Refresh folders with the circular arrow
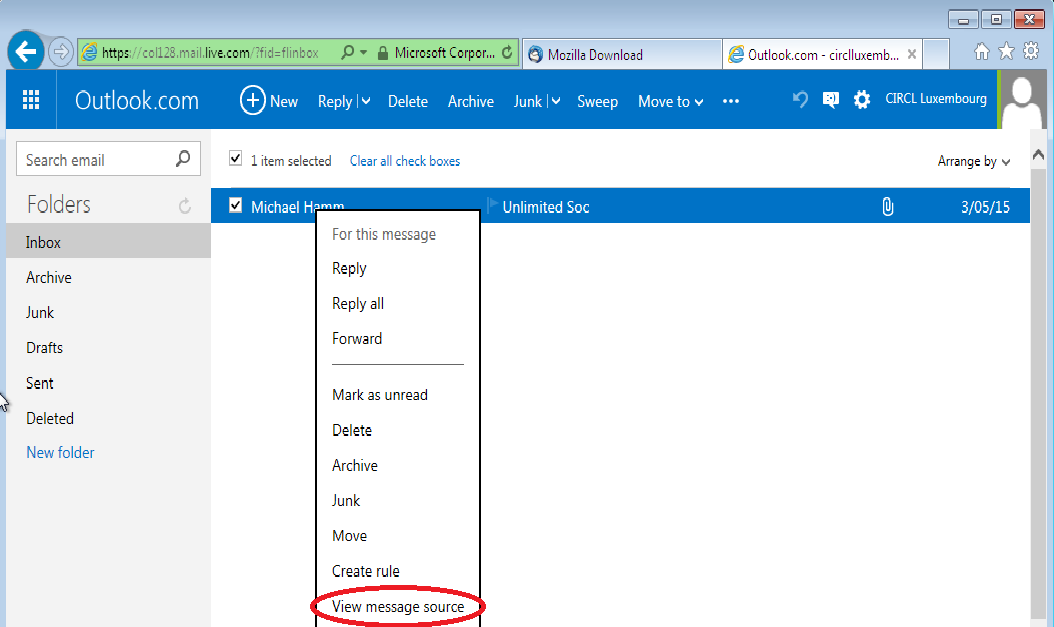1054x627 pixels. click(185, 206)
